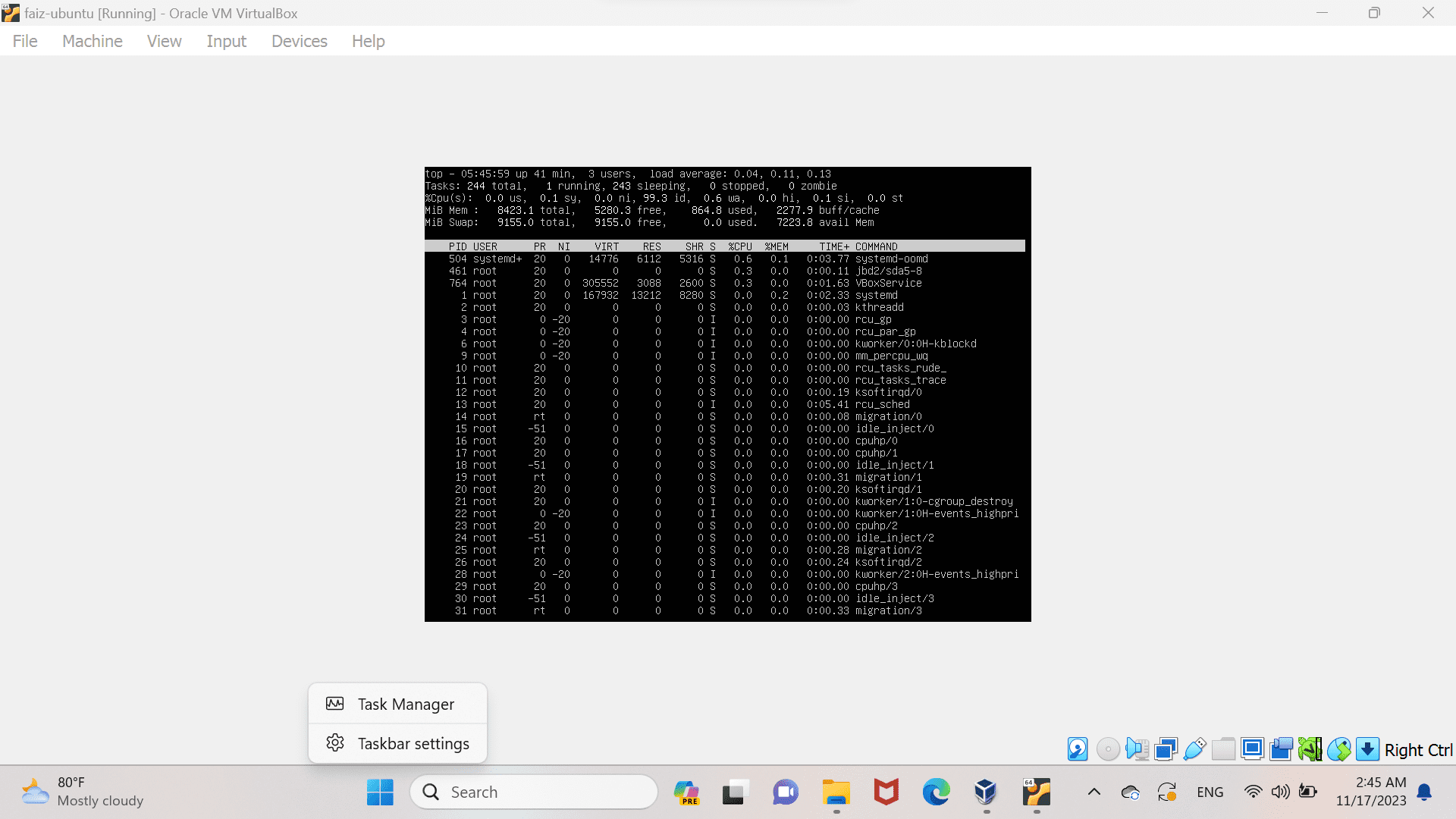Launch Task Manager from the context menu
This screenshot has height=819, width=1456.
[397, 704]
